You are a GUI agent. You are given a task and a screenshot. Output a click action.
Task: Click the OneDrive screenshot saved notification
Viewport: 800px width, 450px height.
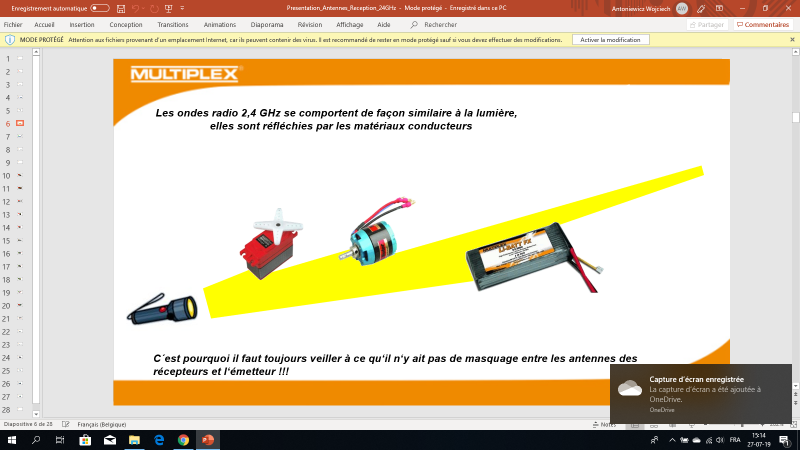point(700,392)
